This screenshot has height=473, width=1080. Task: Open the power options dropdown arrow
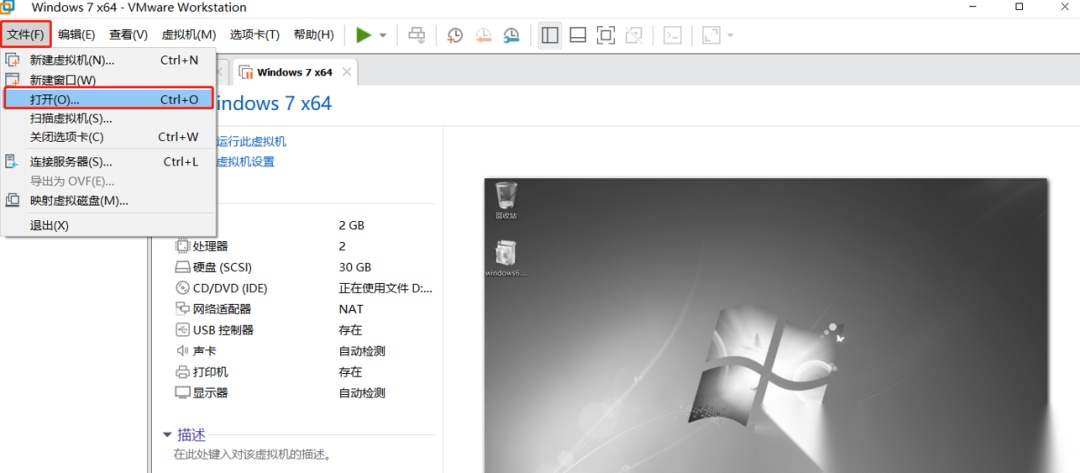(383, 35)
